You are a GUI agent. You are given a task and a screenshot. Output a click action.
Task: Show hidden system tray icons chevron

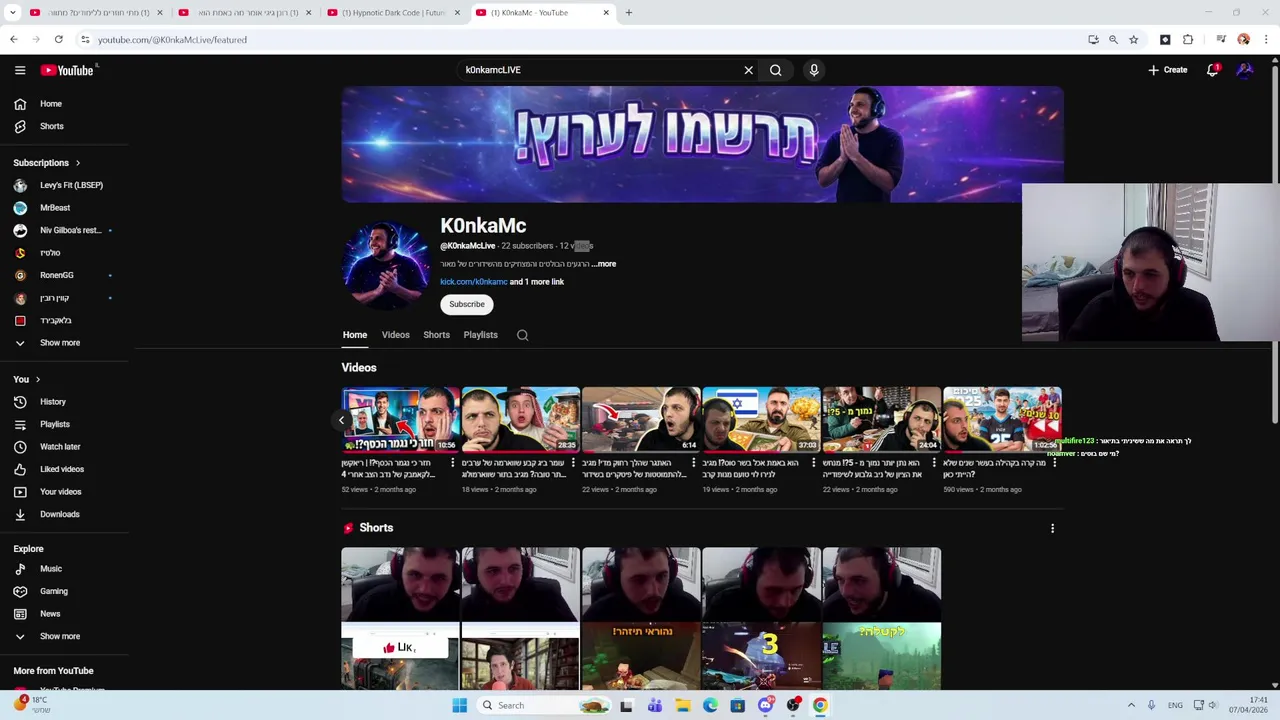click(1131, 705)
